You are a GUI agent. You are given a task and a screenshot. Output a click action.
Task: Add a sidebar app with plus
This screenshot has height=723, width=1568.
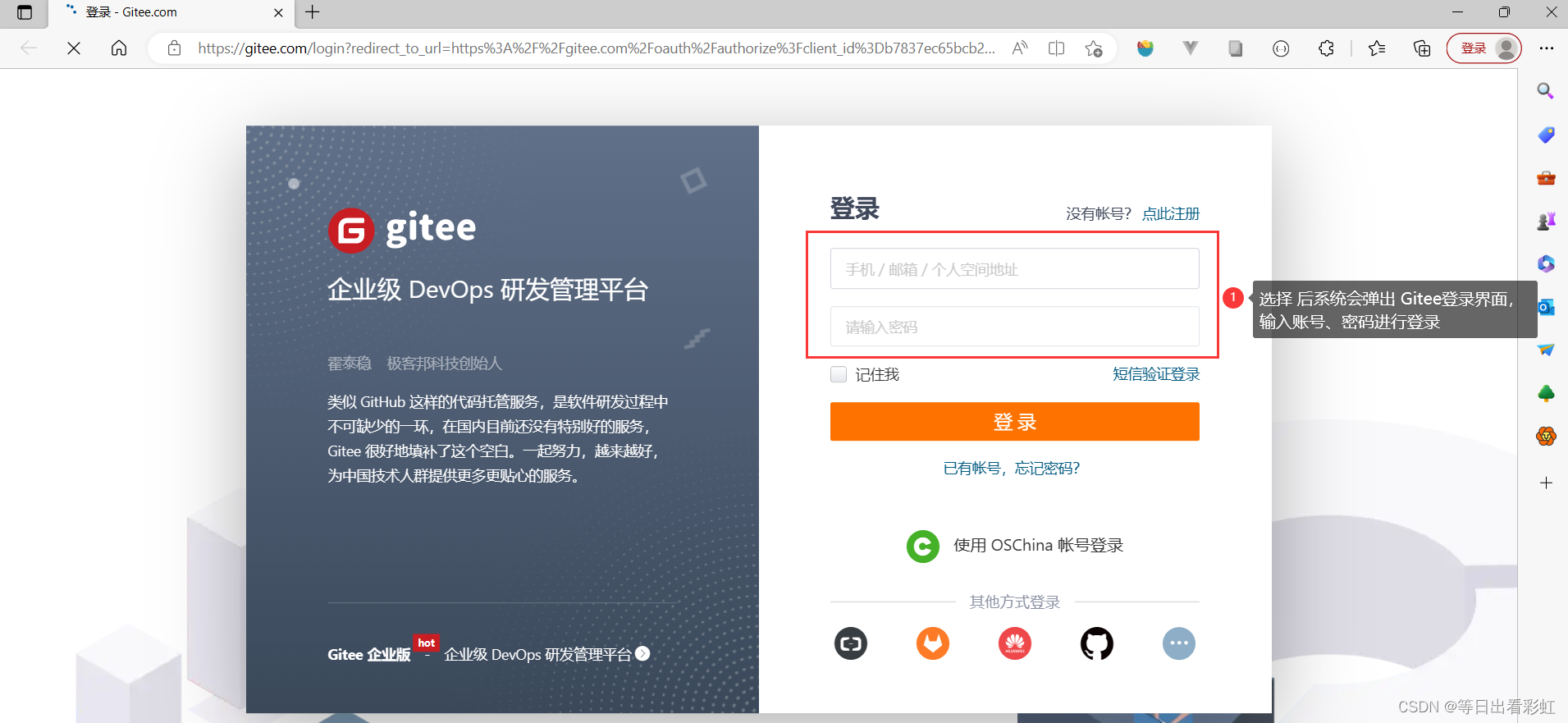(x=1546, y=483)
